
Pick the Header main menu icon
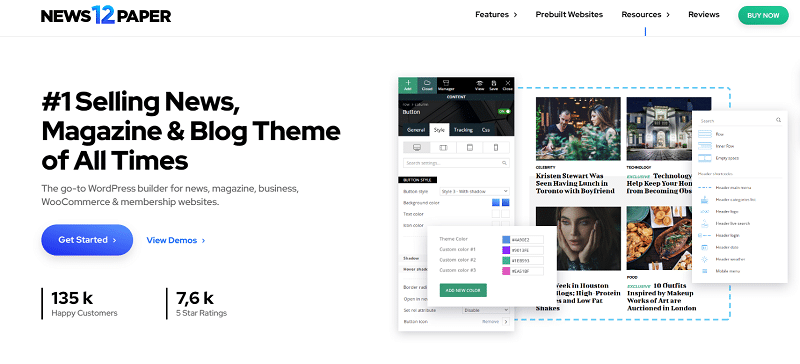tap(705, 187)
